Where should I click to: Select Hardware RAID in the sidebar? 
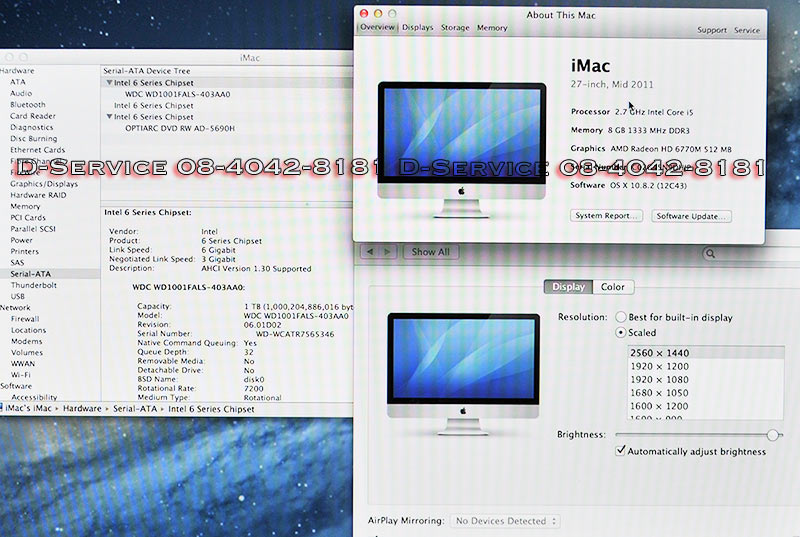(38, 195)
